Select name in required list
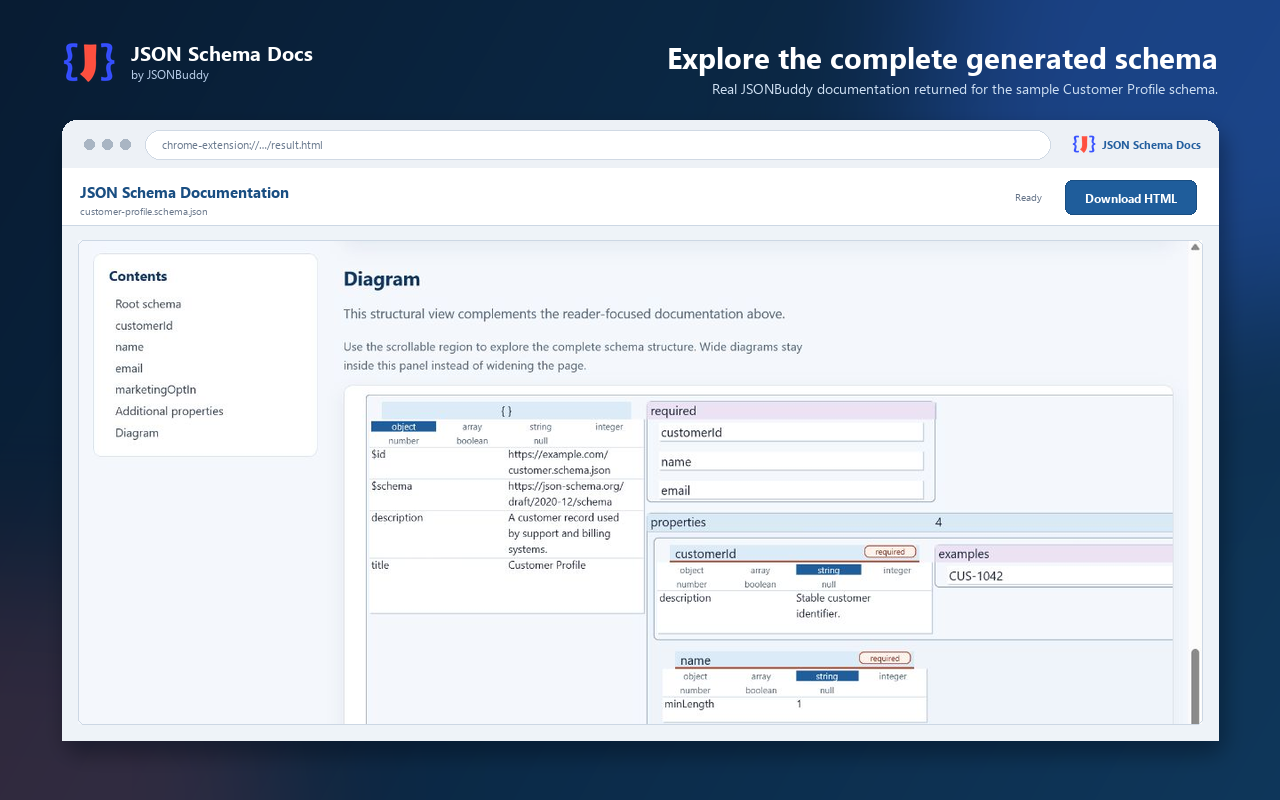This screenshot has width=1280, height=800. click(x=791, y=462)
